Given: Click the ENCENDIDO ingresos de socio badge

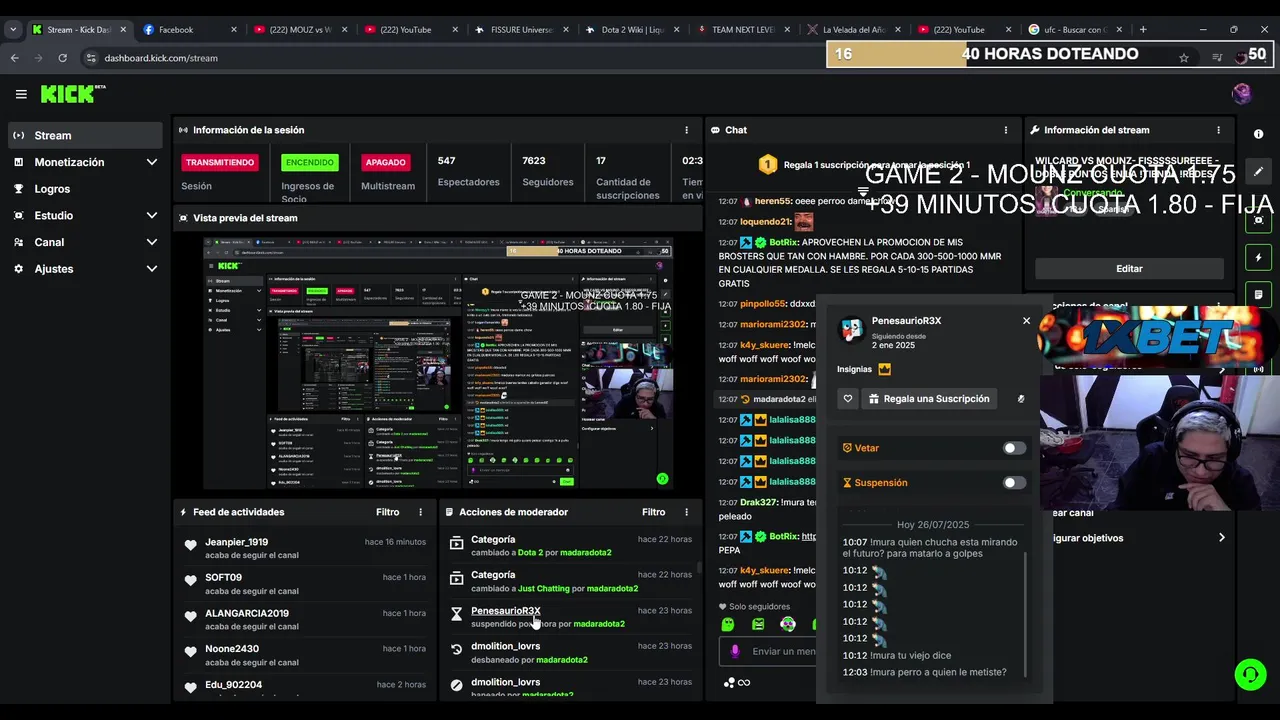Looking at the screenshot, I should (310, 162).
